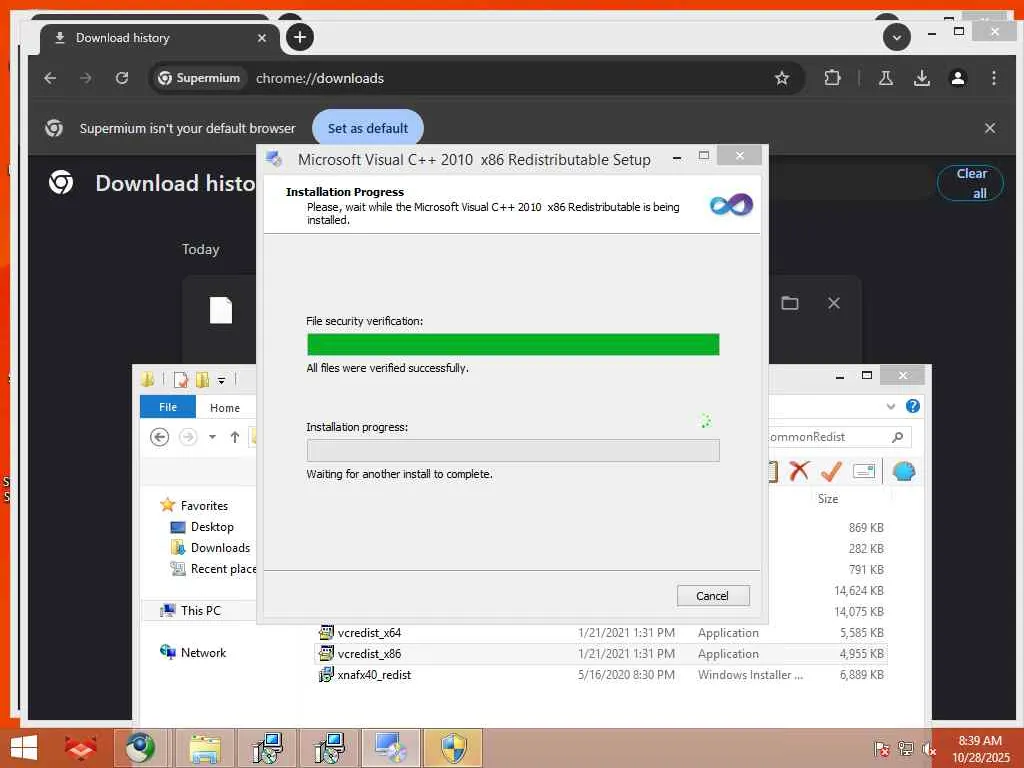Open the Supermium three-dot menu
1024x768 pixels.
994,78
